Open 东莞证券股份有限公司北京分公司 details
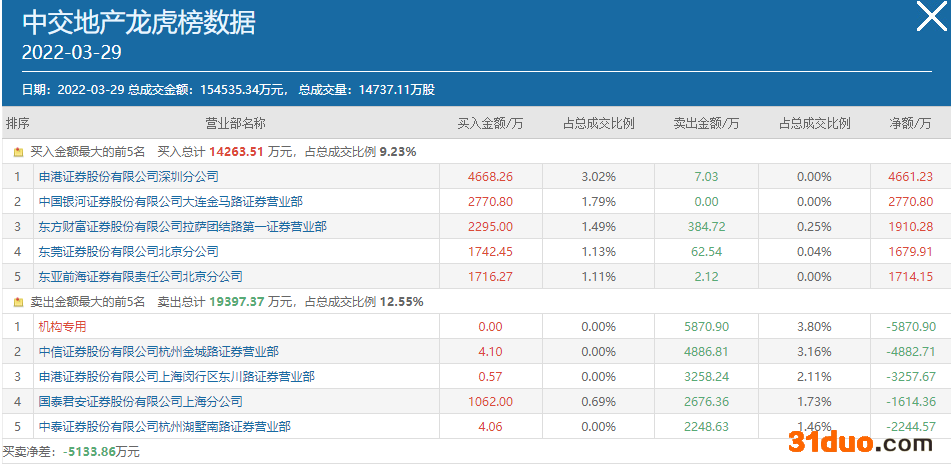The image size is (951, 464). pos(128,252)
